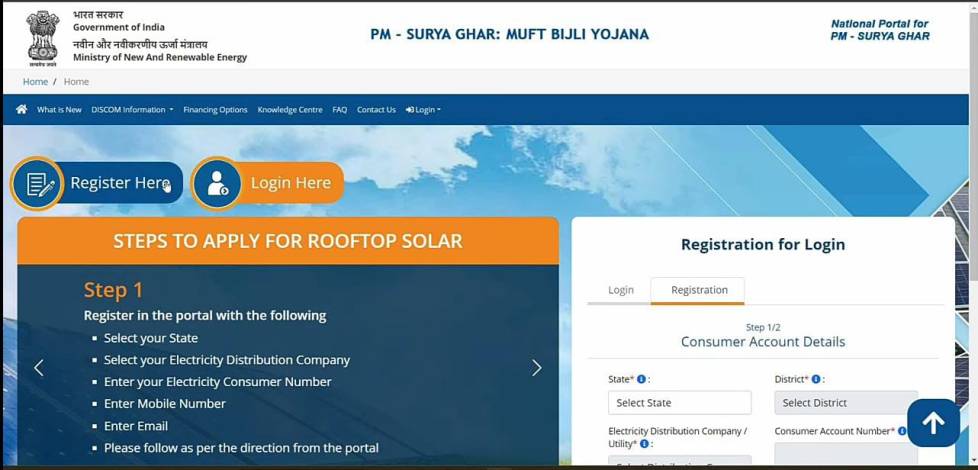Click info icon beside Electricity Distribution Company / Utility
This screenshot has height=470, width=978.
[644, 444]
